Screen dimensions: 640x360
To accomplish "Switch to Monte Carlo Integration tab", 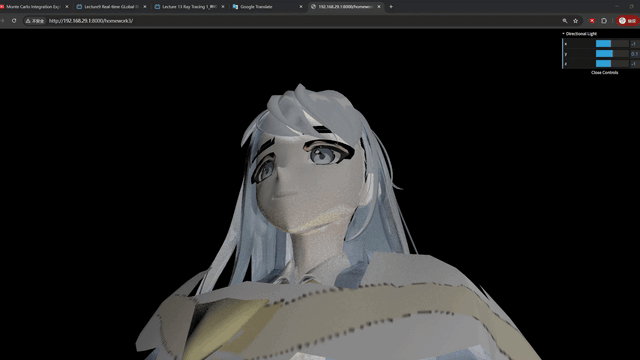I will click(33, 7).
